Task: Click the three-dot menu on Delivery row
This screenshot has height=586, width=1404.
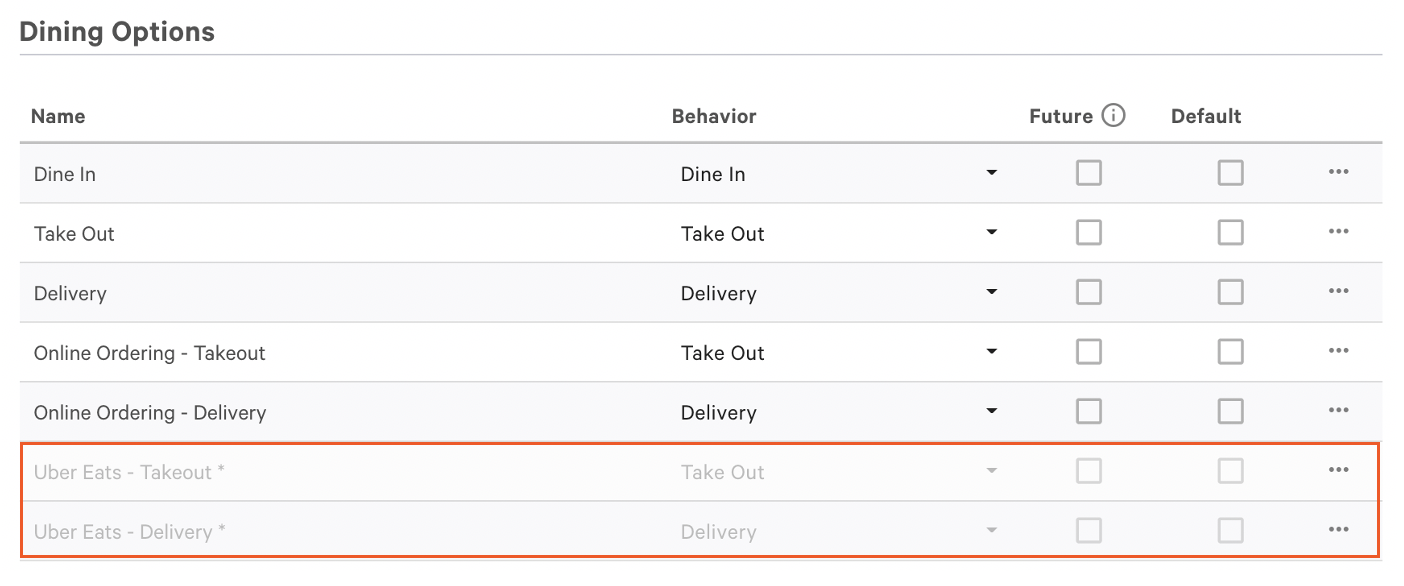Action: 1338,291
